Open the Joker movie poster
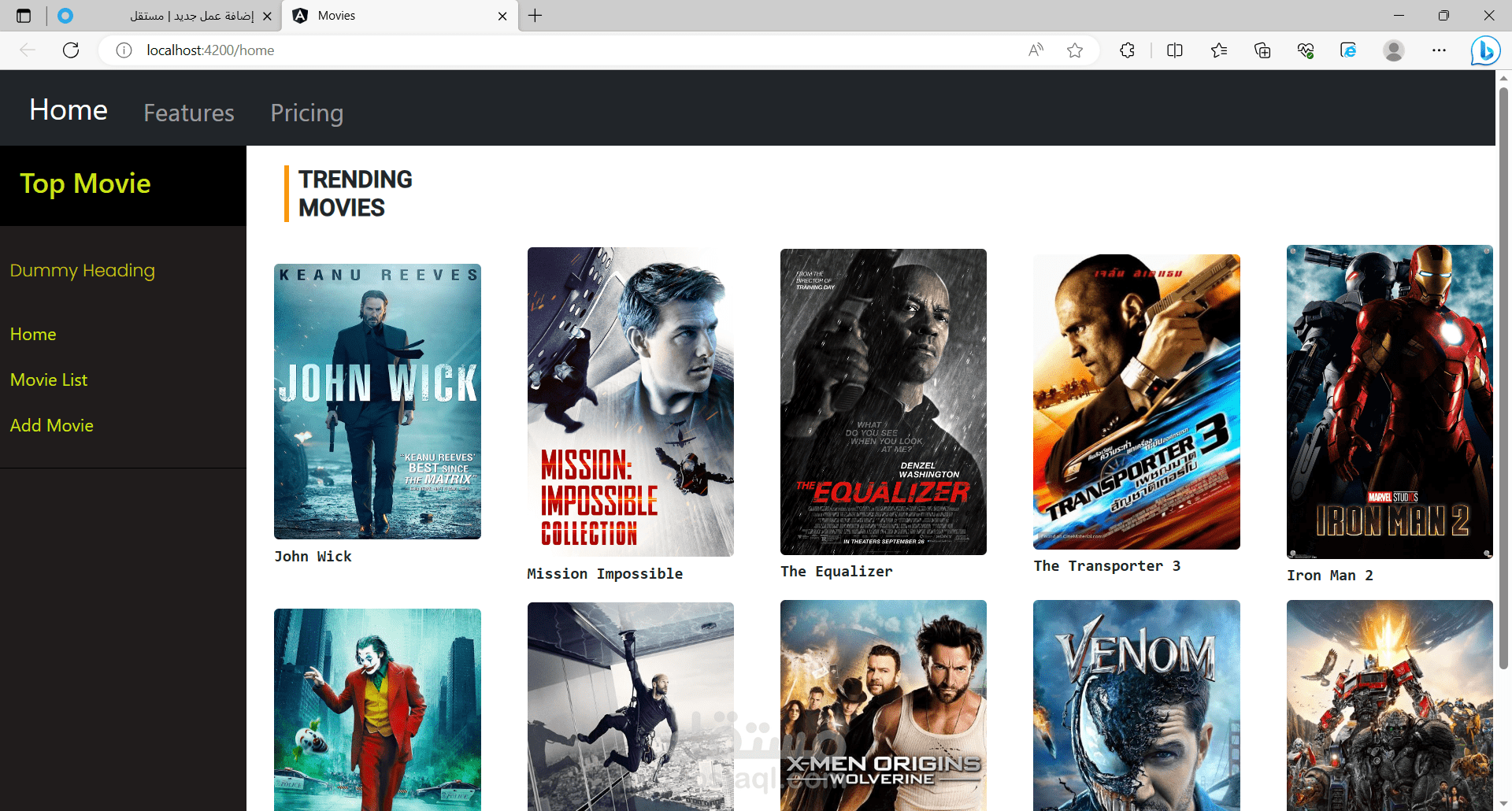 pyautogui.click(x=377, y=709)
